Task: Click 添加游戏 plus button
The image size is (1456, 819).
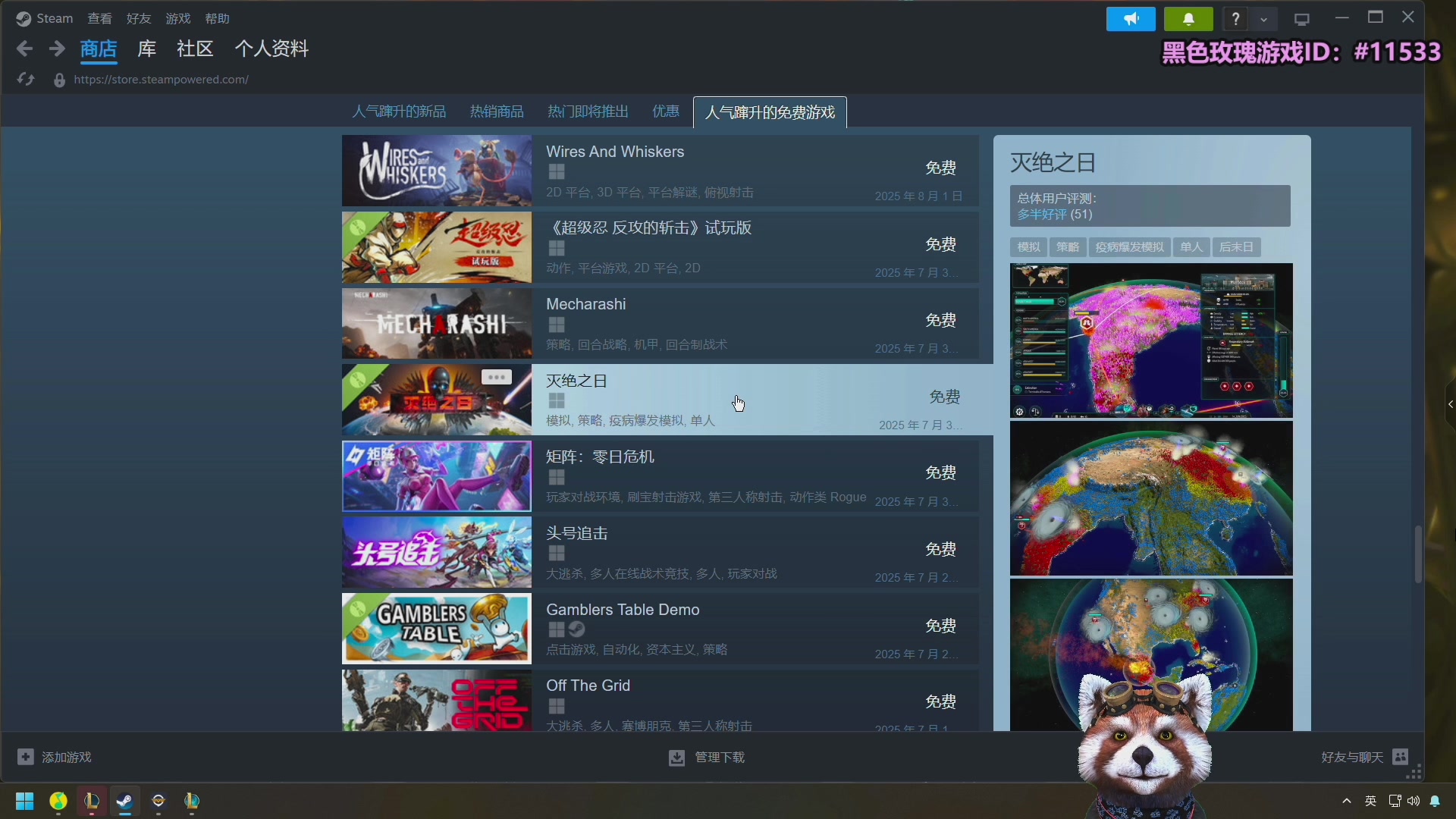Action: click(x=26, y=757)
